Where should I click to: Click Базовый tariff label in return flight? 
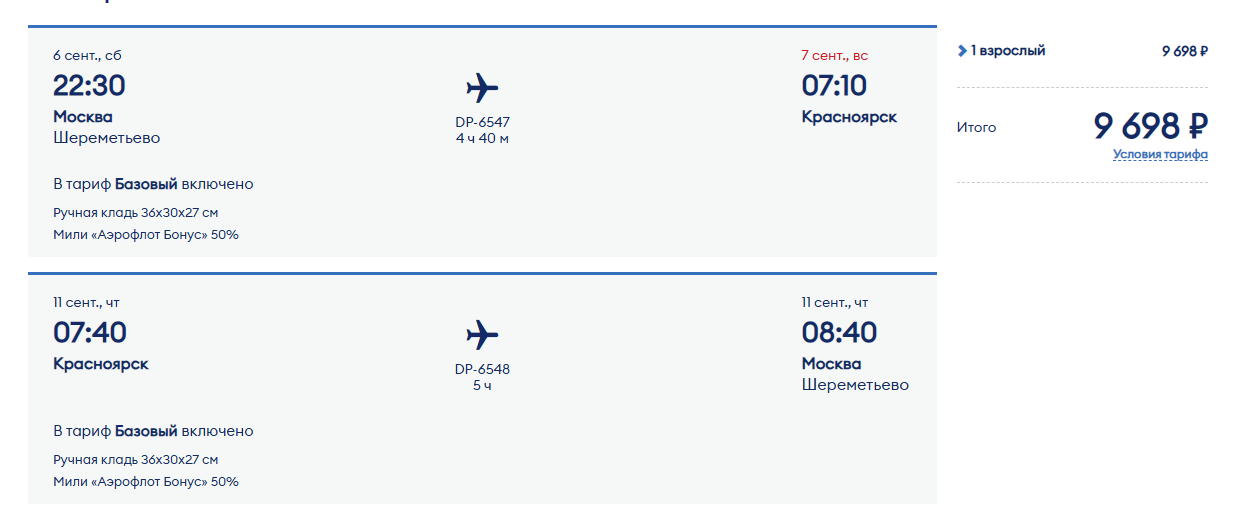click(x=146, y=431)
